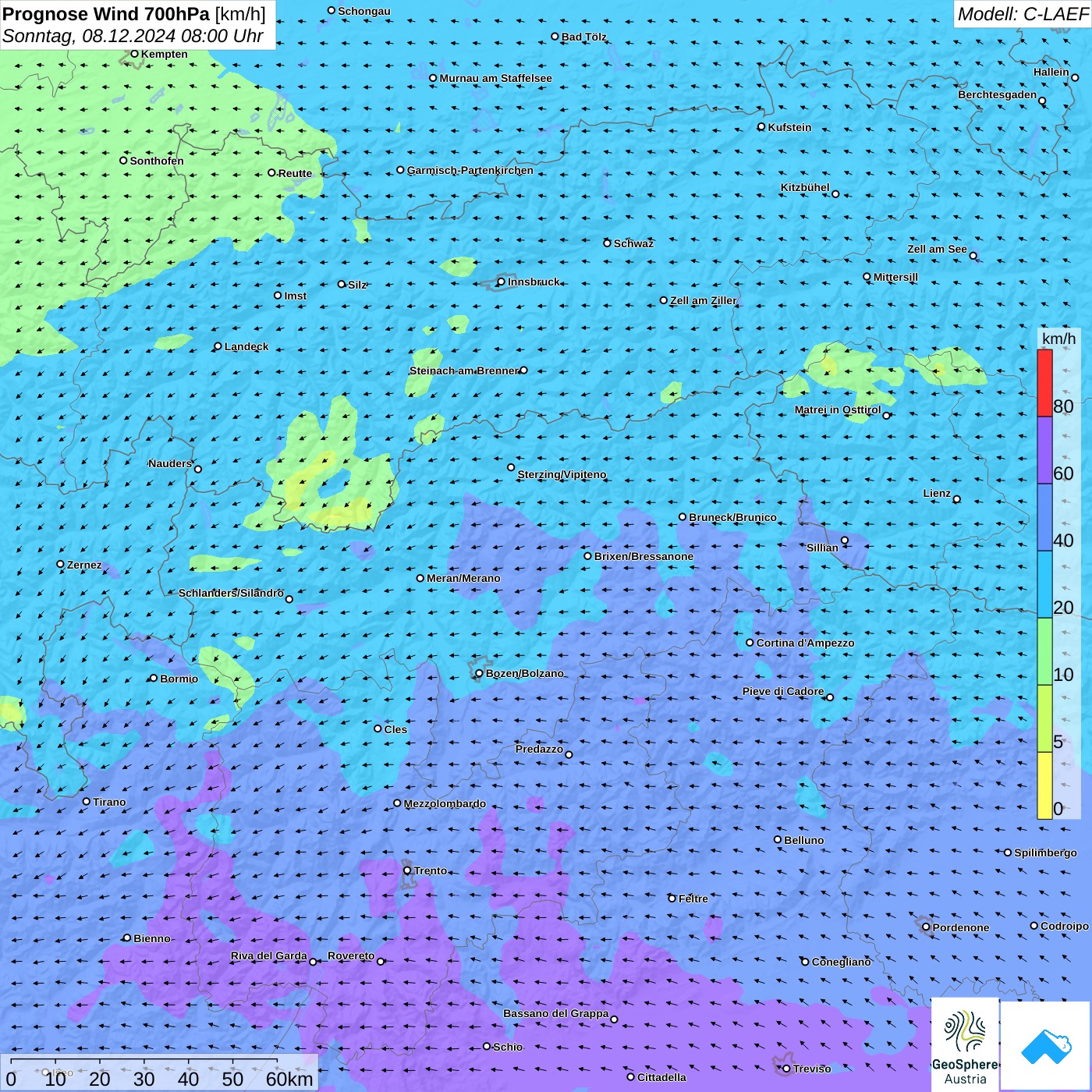The height and width of the screenshot is (1092, 1092).
Task: Click the Schongau location dot
Action: coord(331,10)
